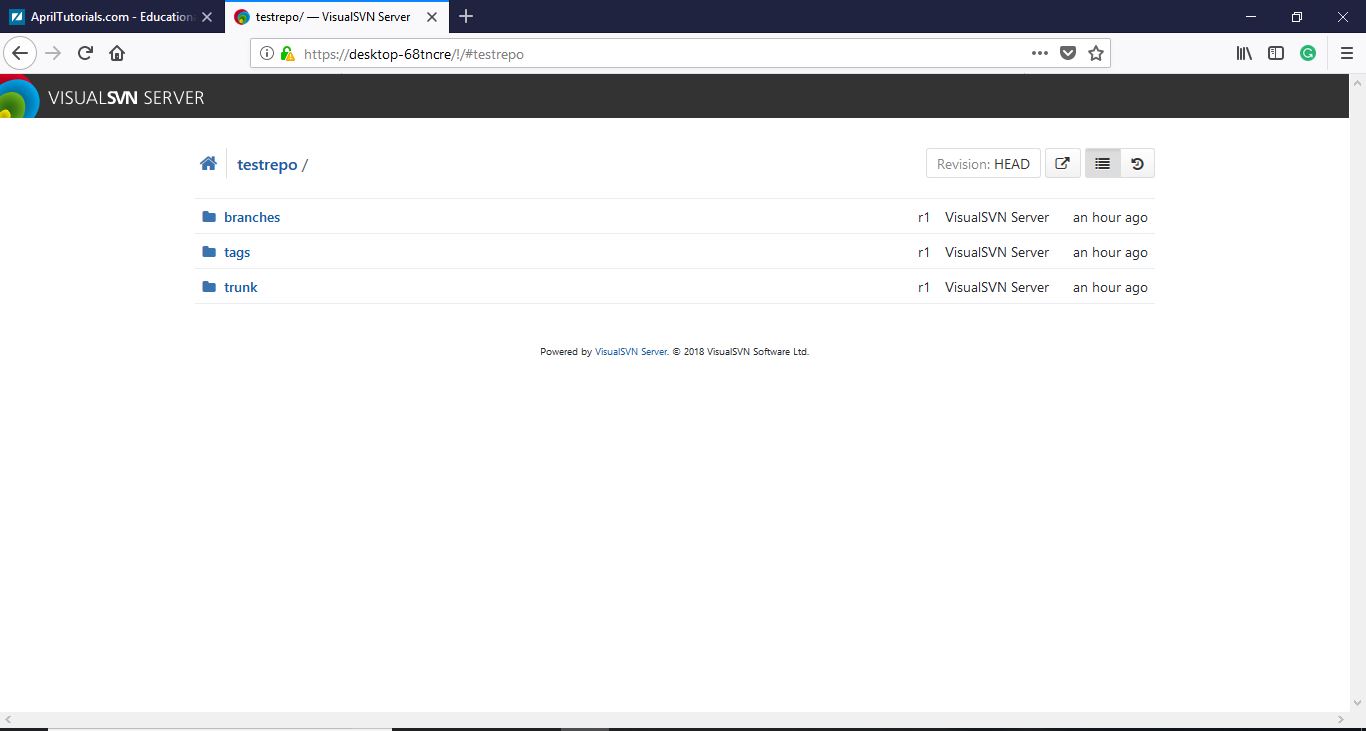The image size is (1366, 731).
Task: Open the page actions ellipsis menu
Action: coord(1039,53)
